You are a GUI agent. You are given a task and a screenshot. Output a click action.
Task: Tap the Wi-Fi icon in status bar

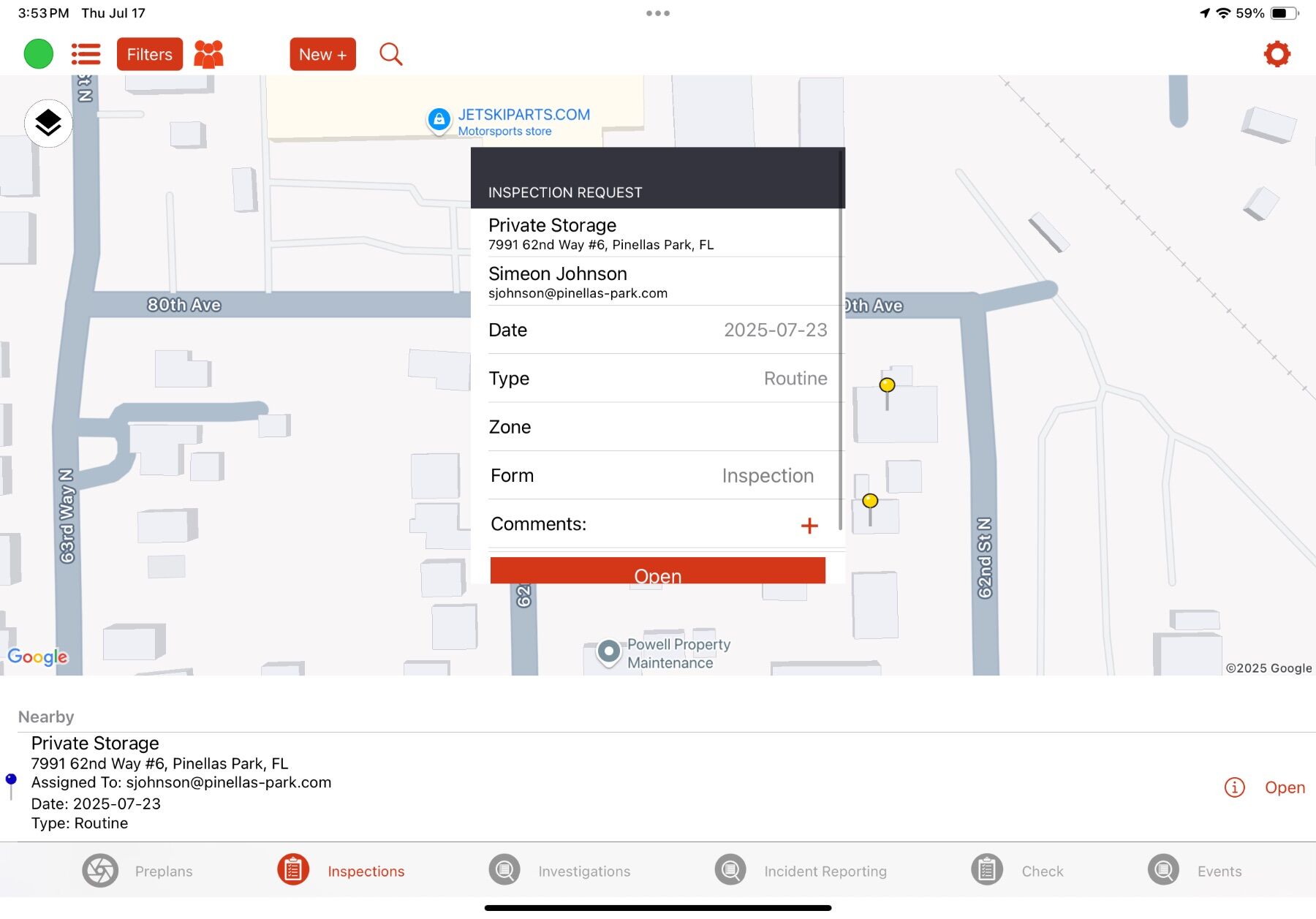1223,13
